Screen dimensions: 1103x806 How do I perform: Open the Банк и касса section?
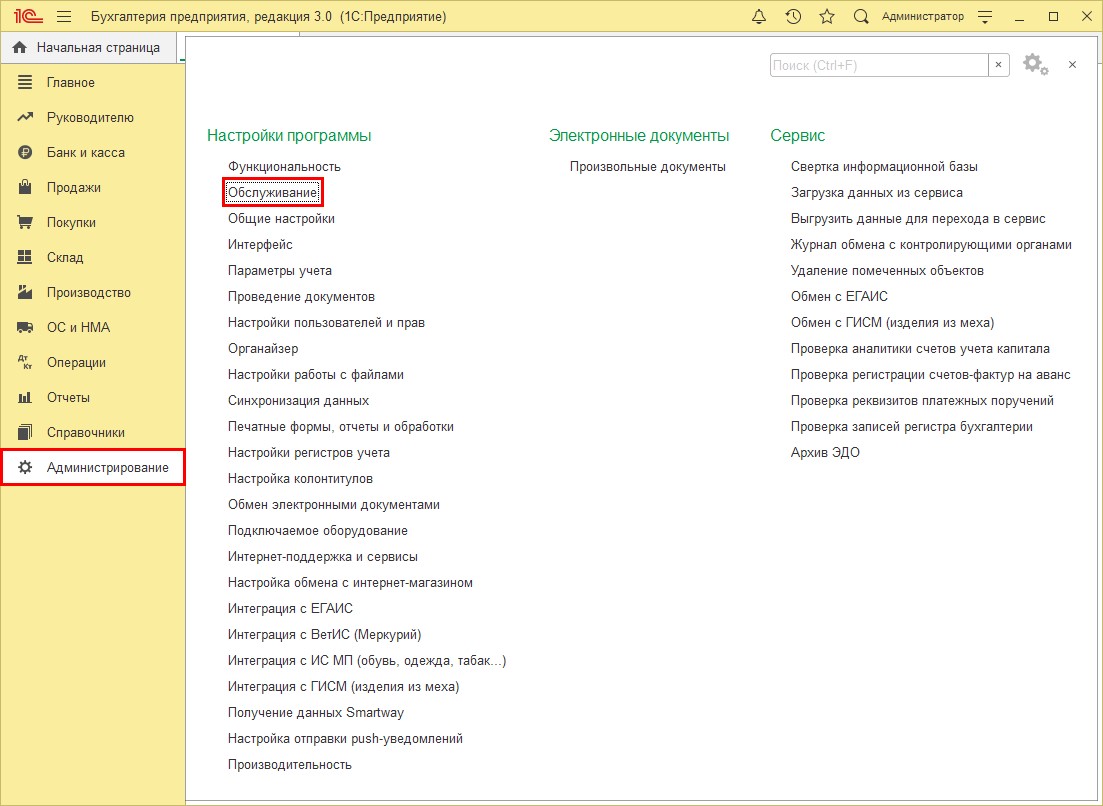[85, 153]
